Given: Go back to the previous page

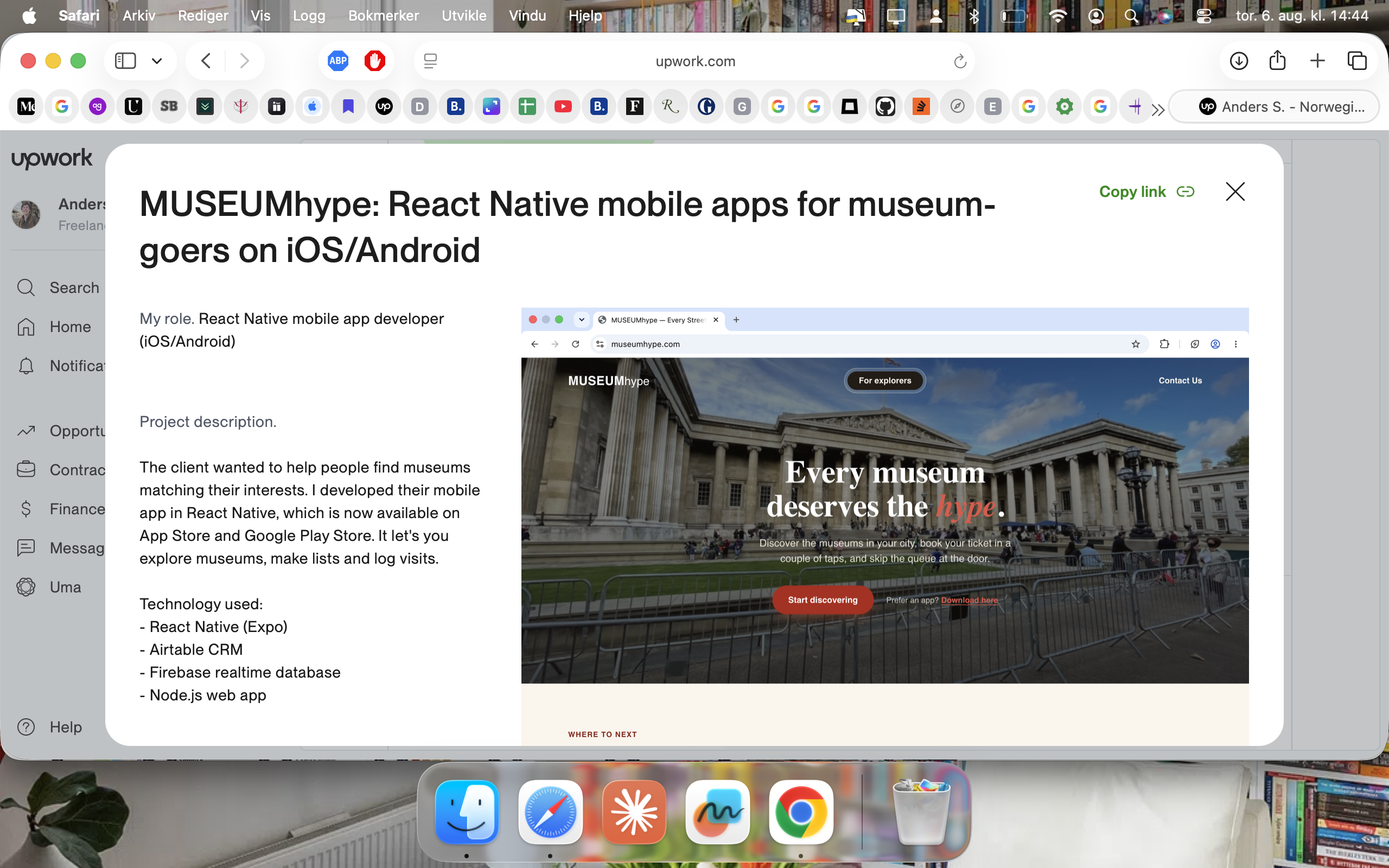Looking at the screenshot, I should (206, 61).
